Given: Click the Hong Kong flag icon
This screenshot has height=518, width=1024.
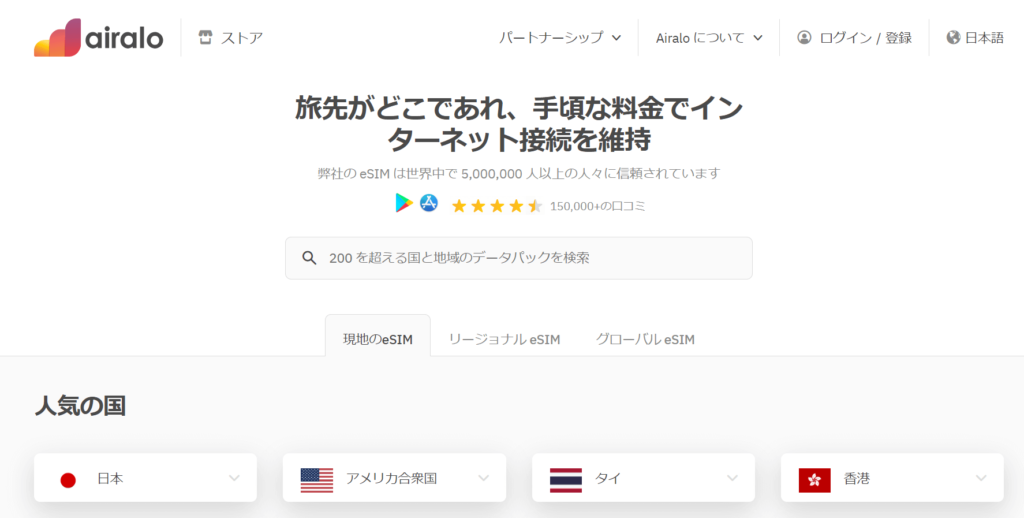Looking at the screenshot, I should click(814, 480).
